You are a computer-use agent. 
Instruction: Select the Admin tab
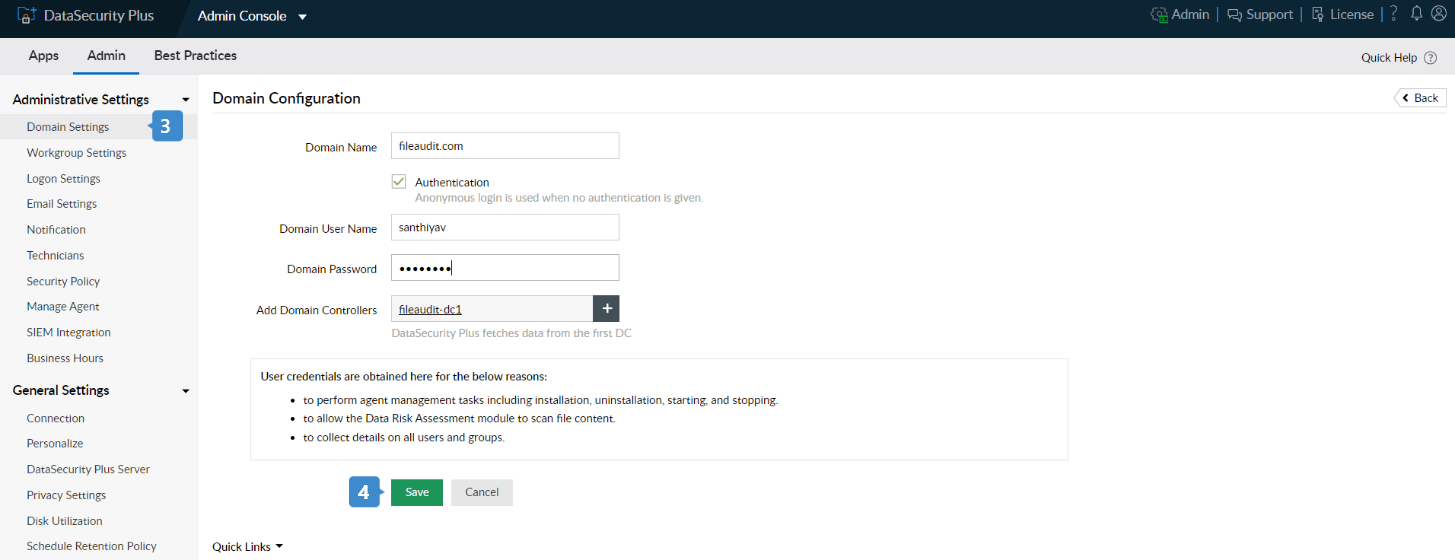106,56
